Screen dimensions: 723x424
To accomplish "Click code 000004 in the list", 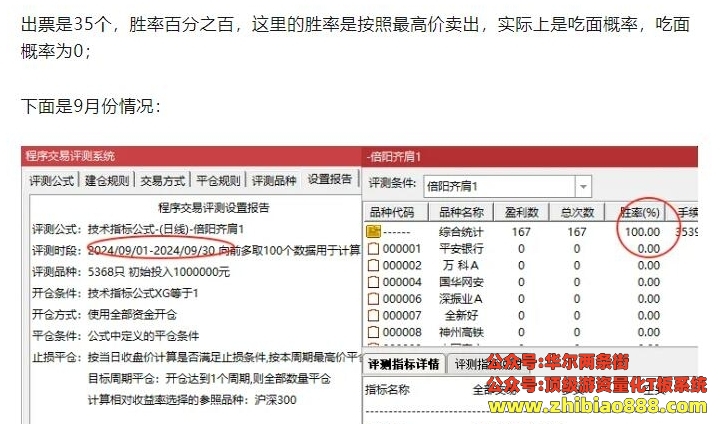I will [402, 282].
